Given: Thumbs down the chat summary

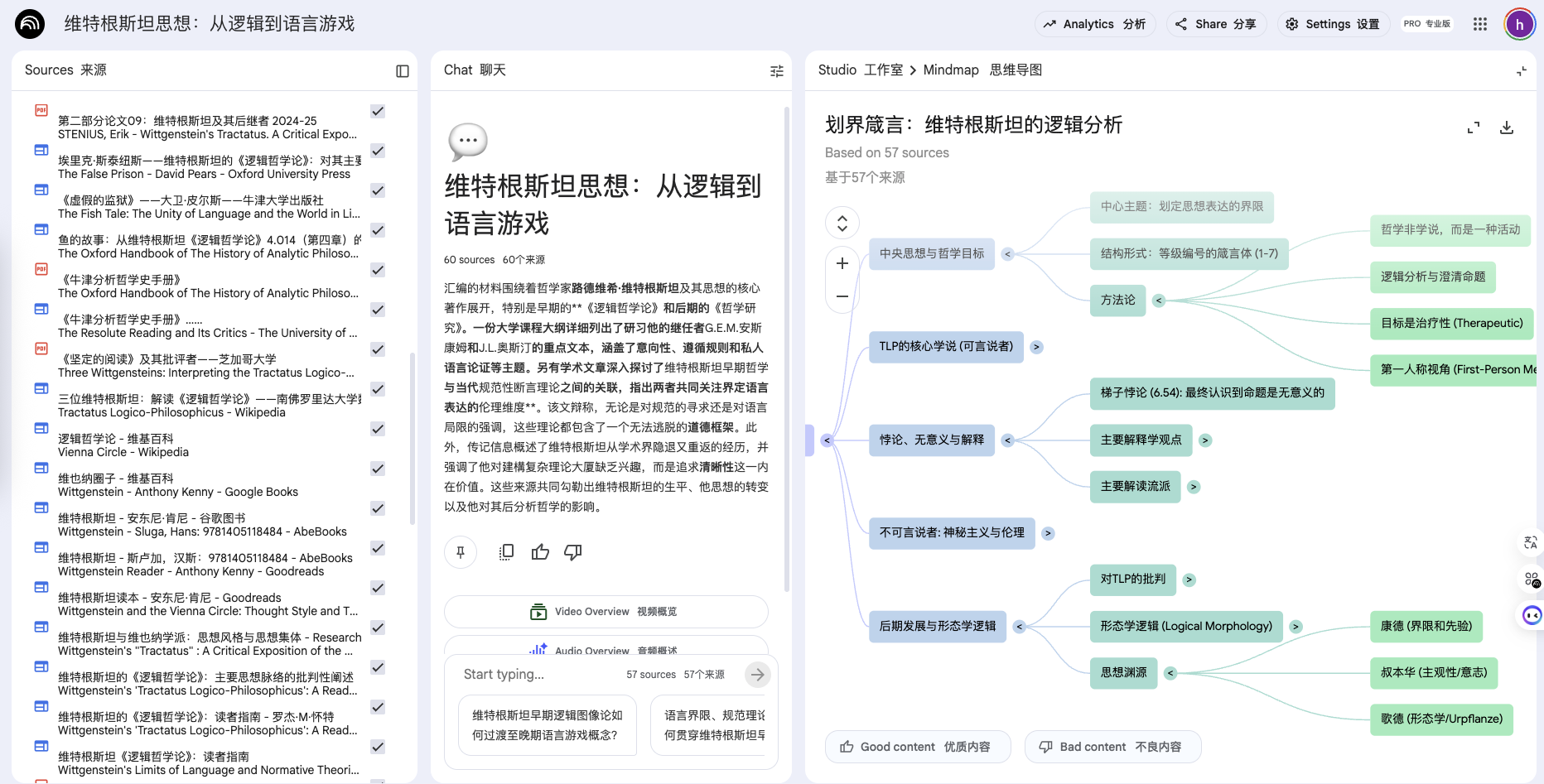Looking at the screenshot, I should (573, 552).
